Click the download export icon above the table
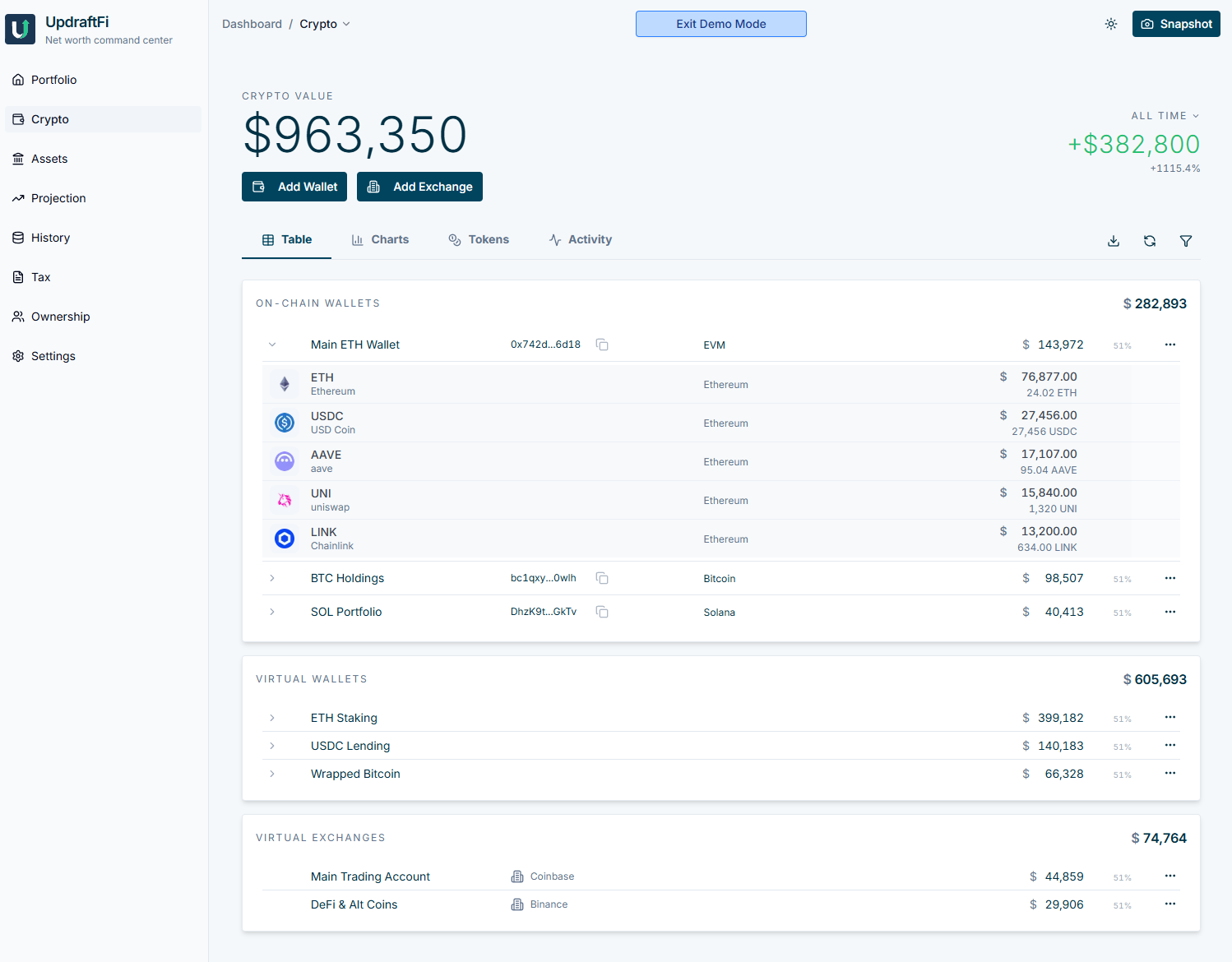Image resolution: width=1232 pixels, height=962 pixels. point(1114,241)
